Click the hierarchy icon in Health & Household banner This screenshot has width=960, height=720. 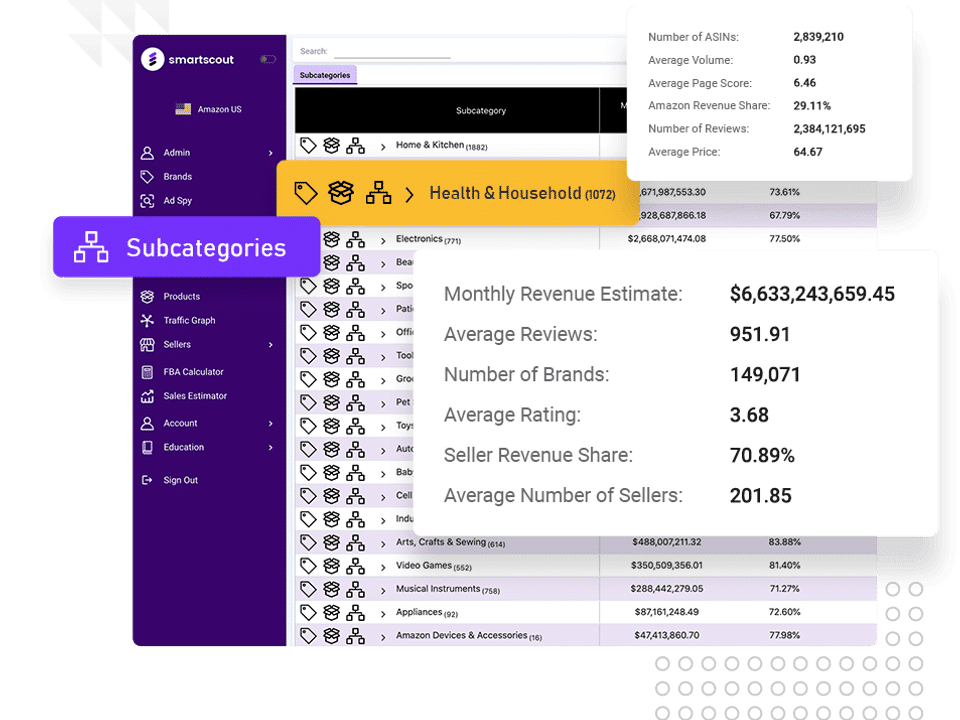(378, 193)
